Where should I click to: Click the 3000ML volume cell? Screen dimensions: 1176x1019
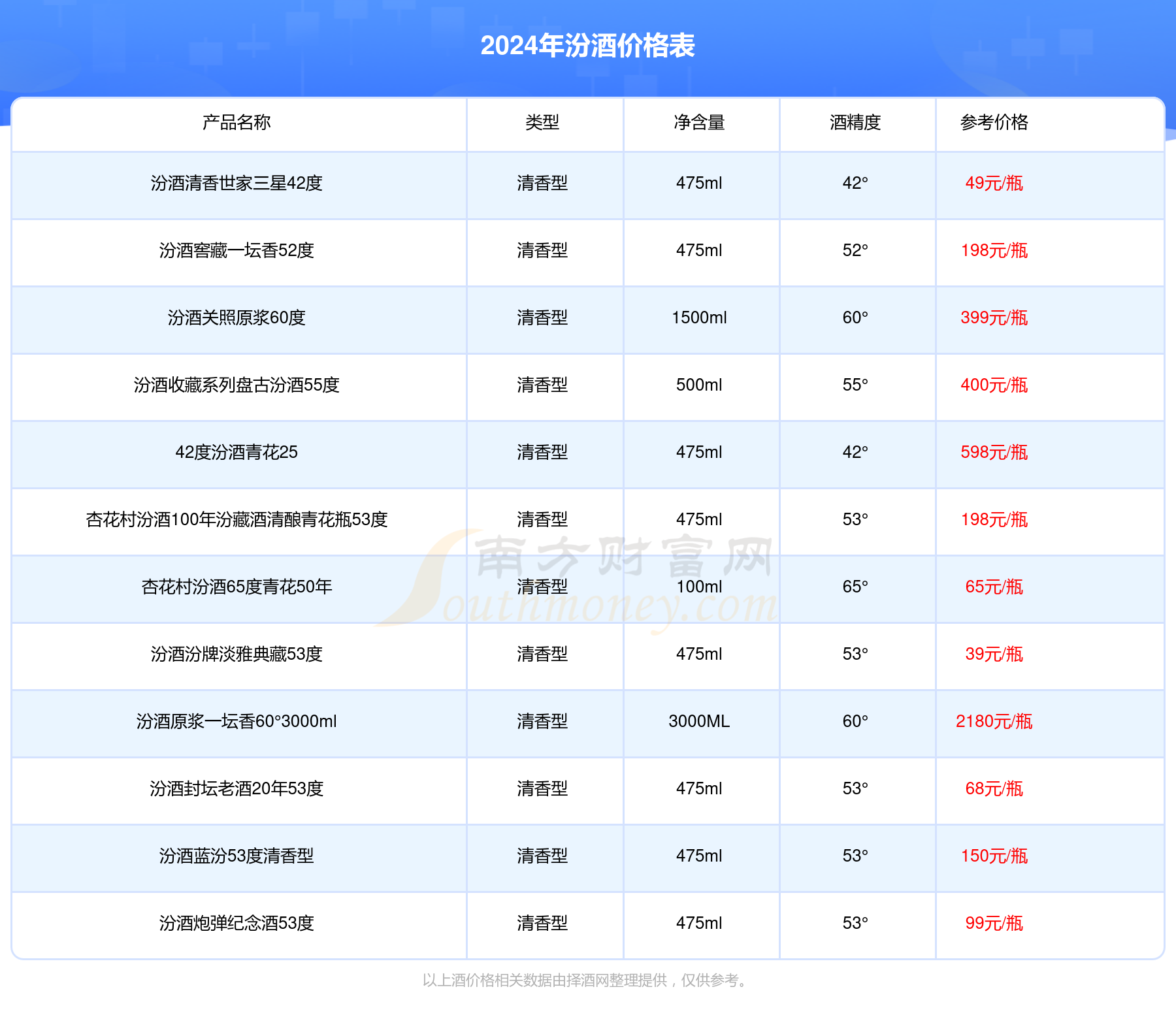tap(699, 721)
